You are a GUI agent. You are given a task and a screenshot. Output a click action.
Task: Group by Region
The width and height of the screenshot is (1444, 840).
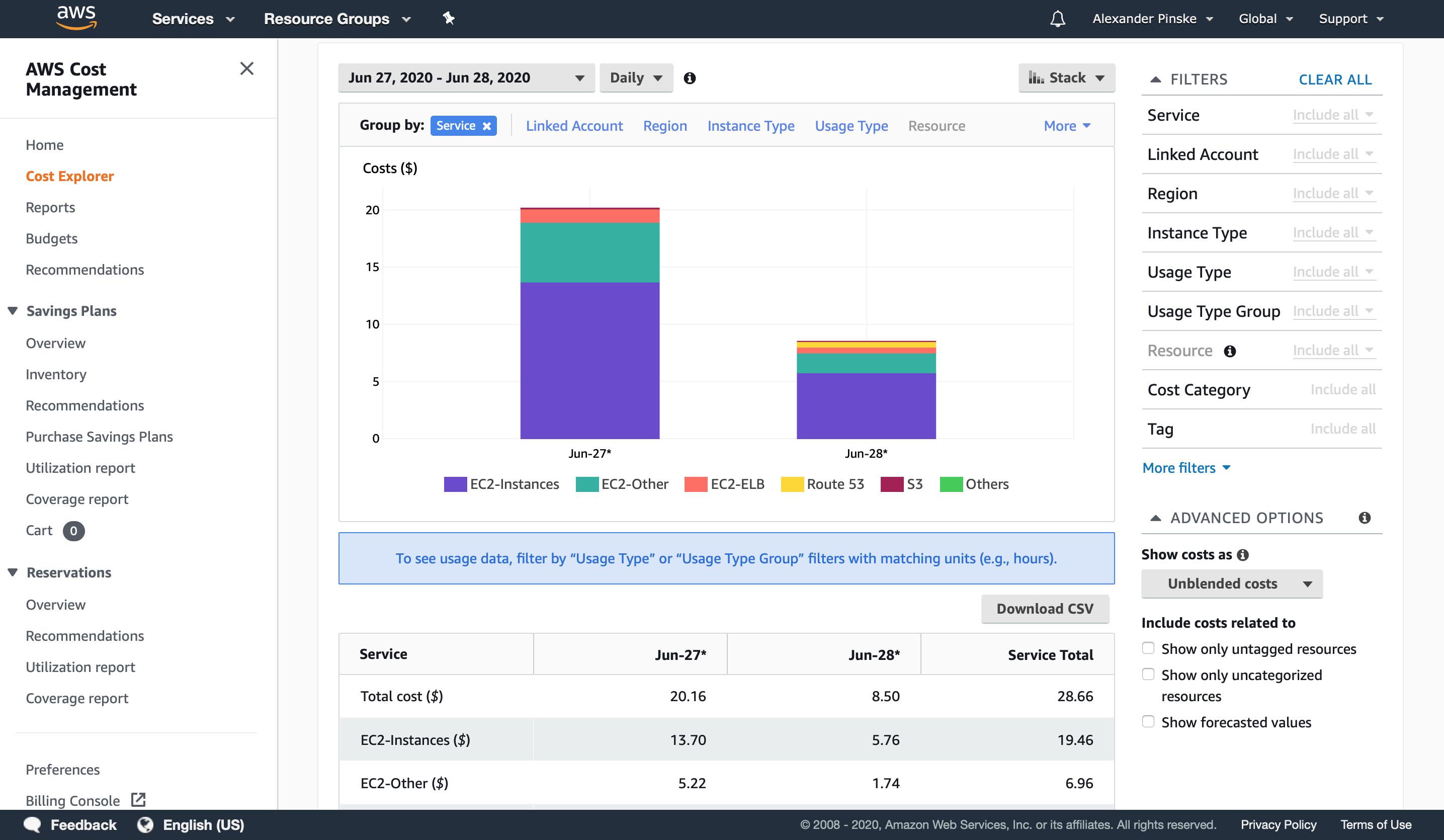665,126
